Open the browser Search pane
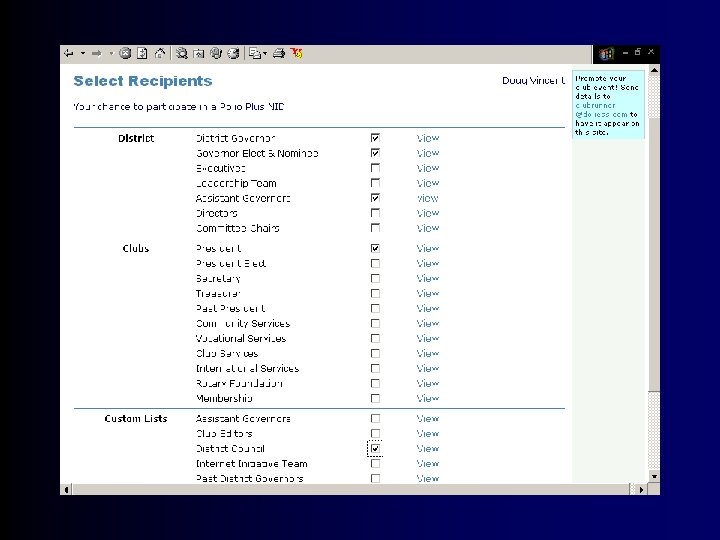Image resolution: width=720 pixels, height=540 pixels. tap(182, 54)
